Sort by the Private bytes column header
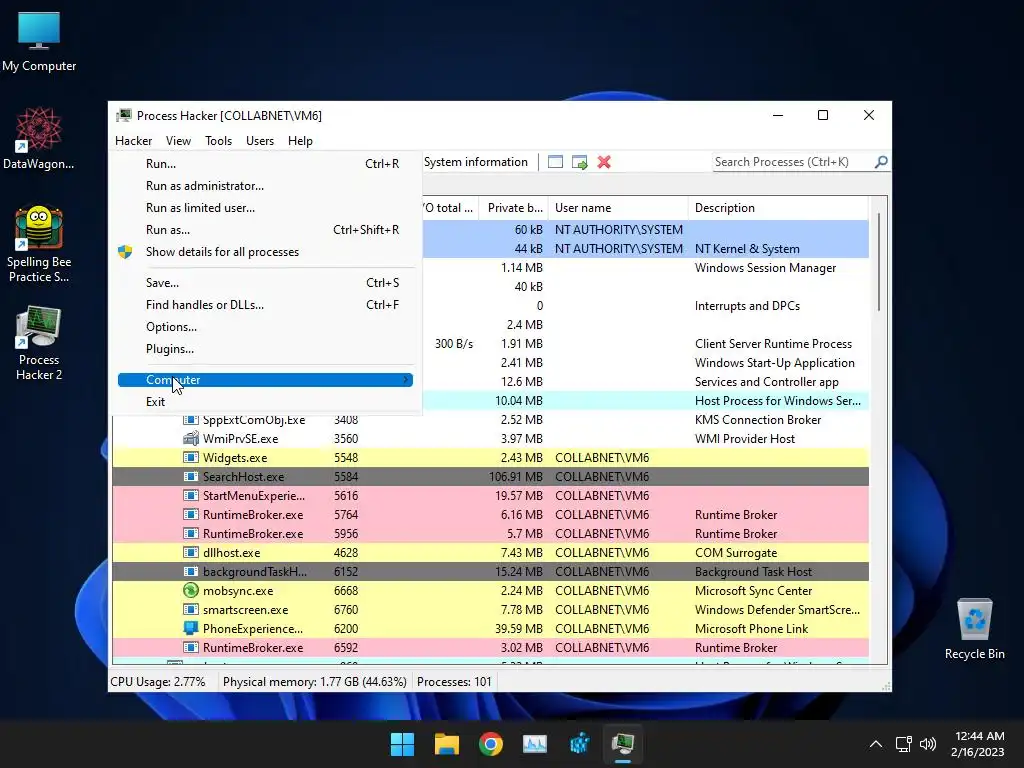 (514, 208)
